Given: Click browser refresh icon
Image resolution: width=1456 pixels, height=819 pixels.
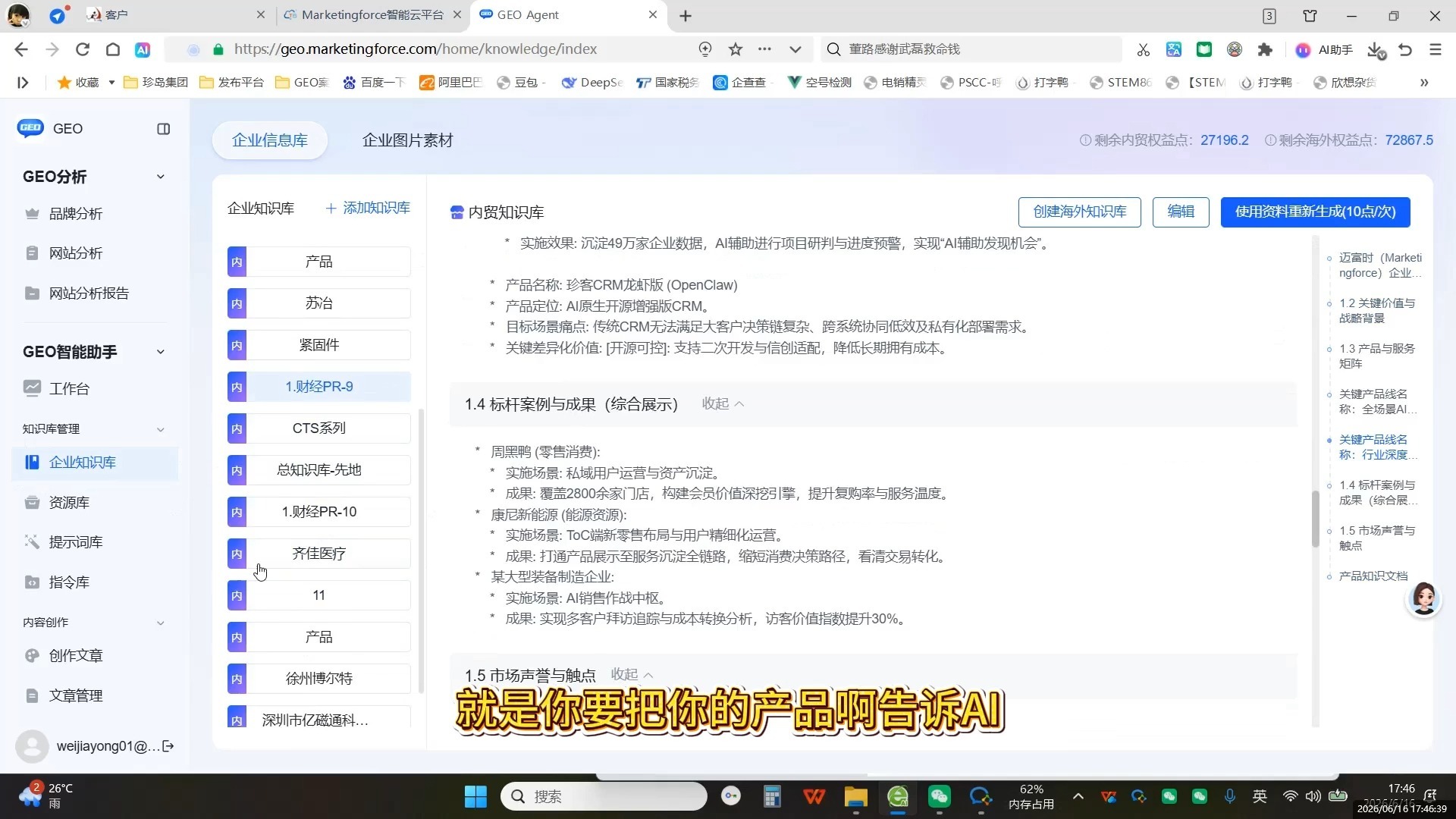Looking at the screenshot, I should 83,49.
